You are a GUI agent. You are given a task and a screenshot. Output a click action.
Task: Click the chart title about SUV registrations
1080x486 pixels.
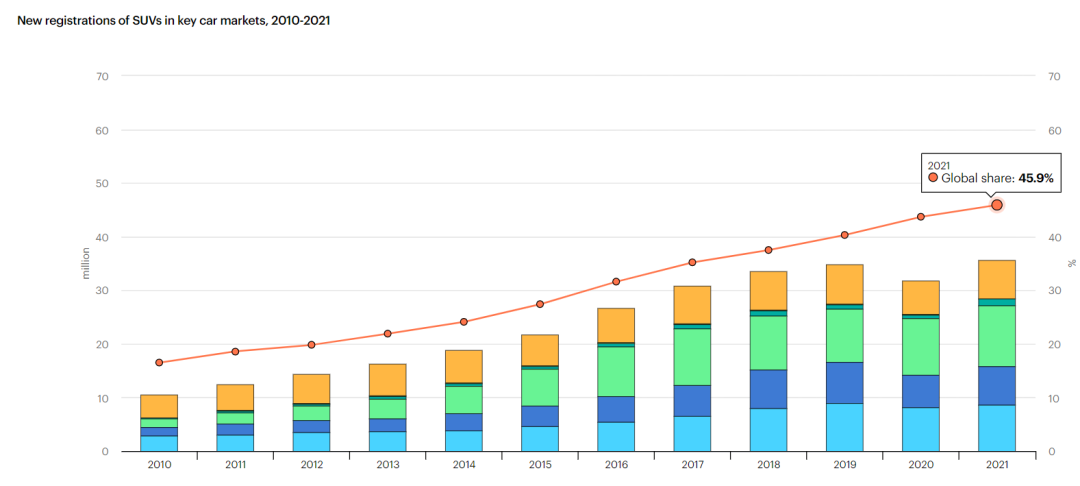click(174, 20)
